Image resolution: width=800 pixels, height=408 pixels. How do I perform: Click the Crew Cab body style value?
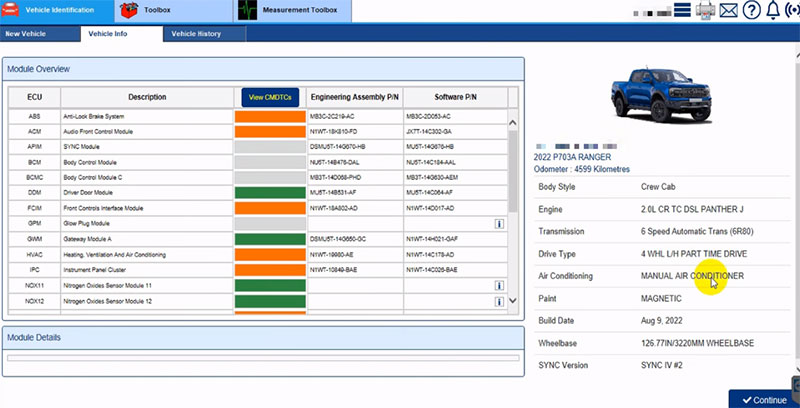[658, 187]
